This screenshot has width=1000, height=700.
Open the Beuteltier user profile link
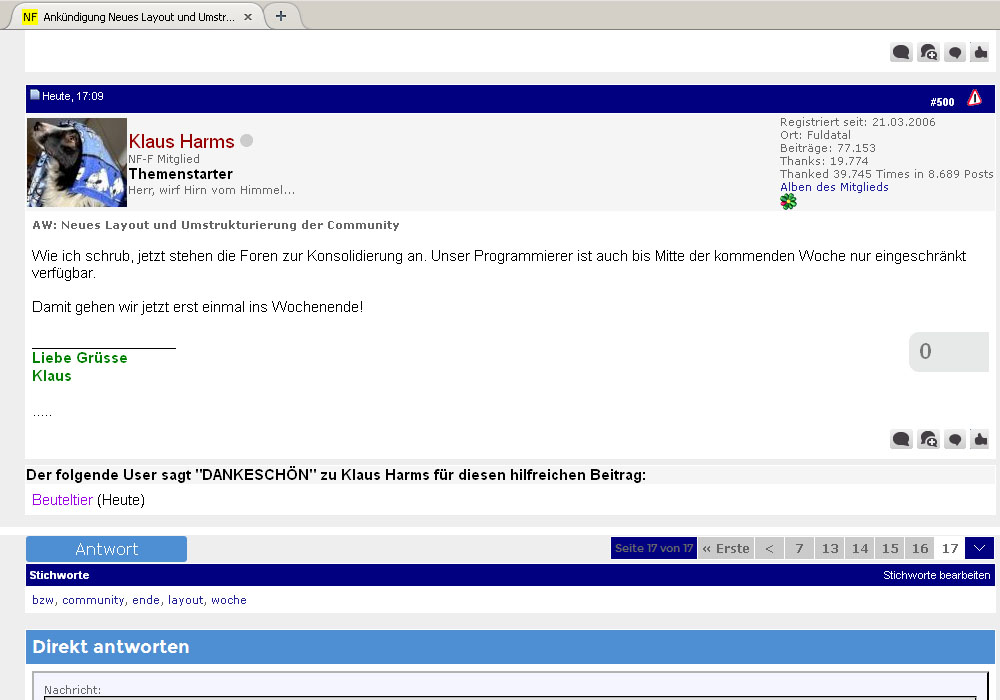pos(62,500)
